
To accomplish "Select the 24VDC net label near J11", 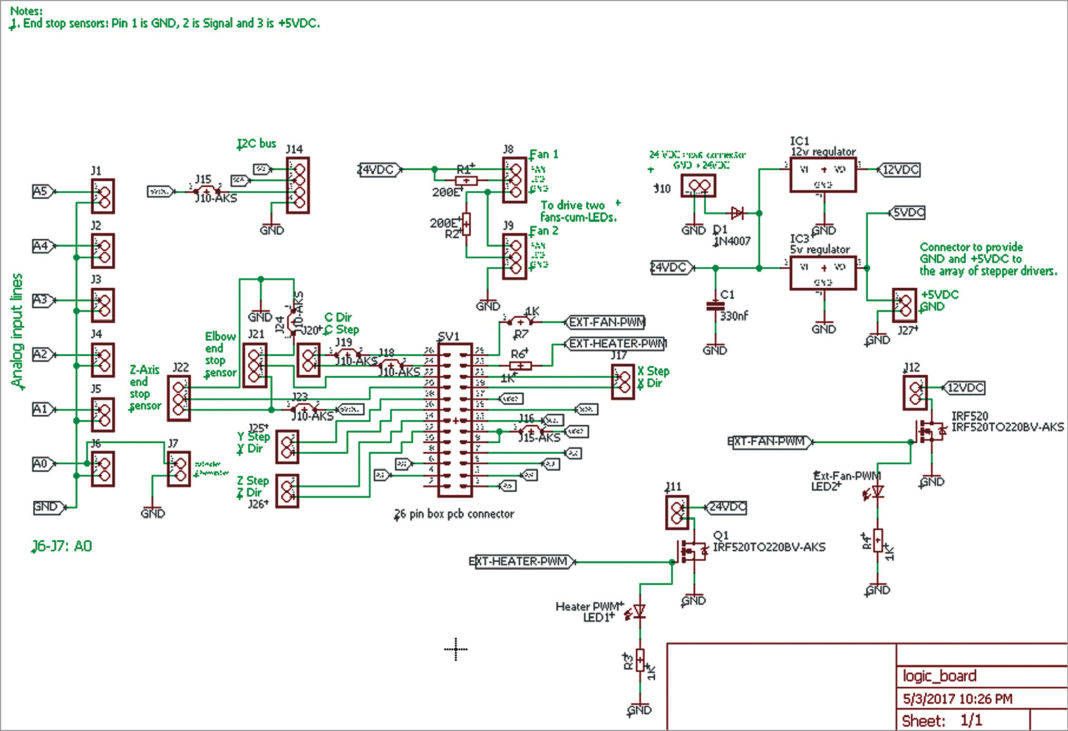I will click(727, 508).
